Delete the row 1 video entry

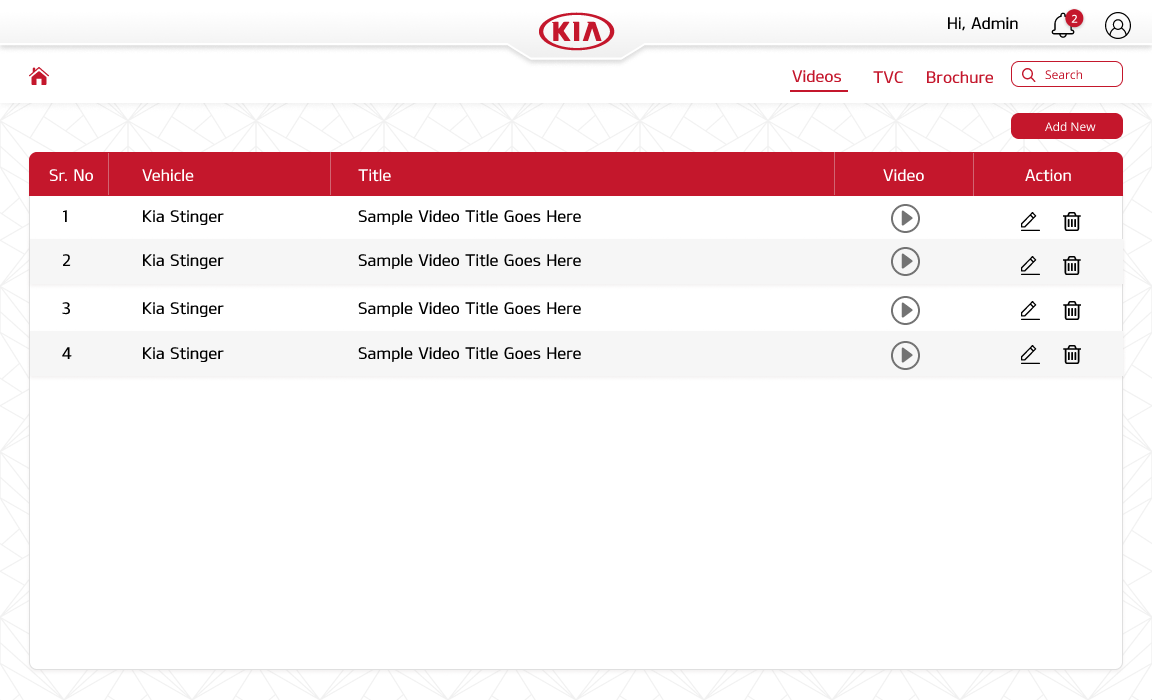pyautogui.click(x=1071, y=221)
